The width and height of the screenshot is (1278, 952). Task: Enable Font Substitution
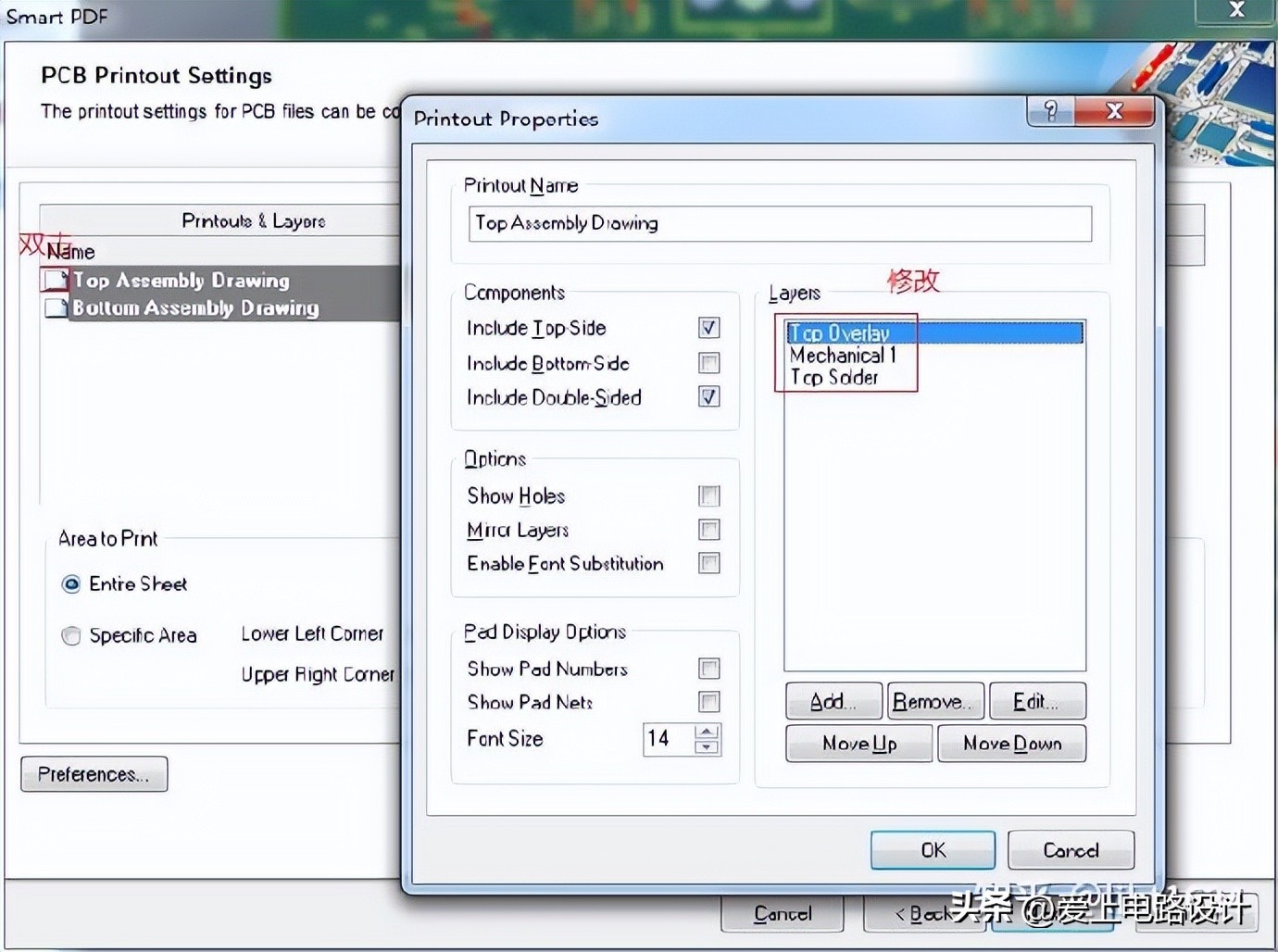pos(708,564)
